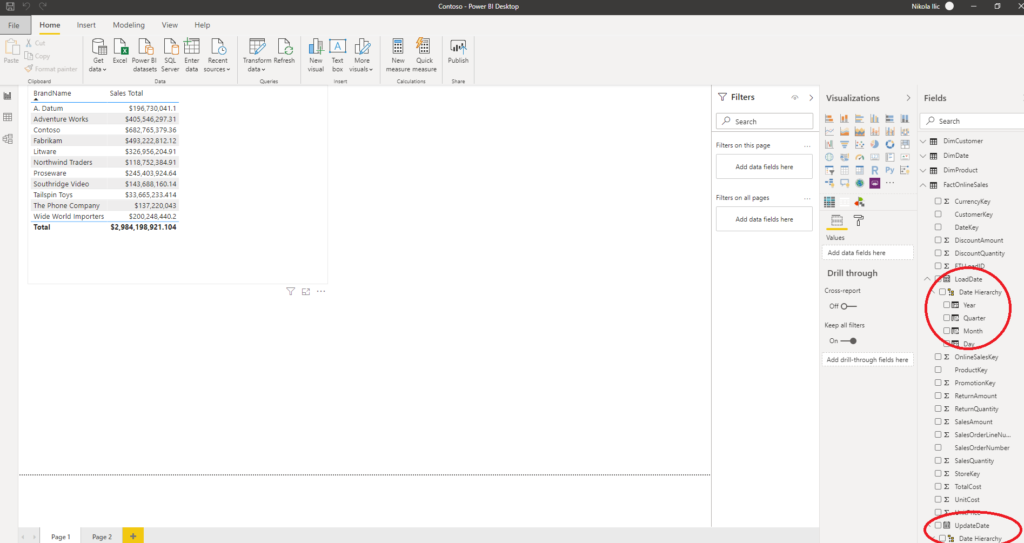The height and width of the screenshot is (543, 1024).
Task: Open the View ribbon tab
Action: click(170, 25)
